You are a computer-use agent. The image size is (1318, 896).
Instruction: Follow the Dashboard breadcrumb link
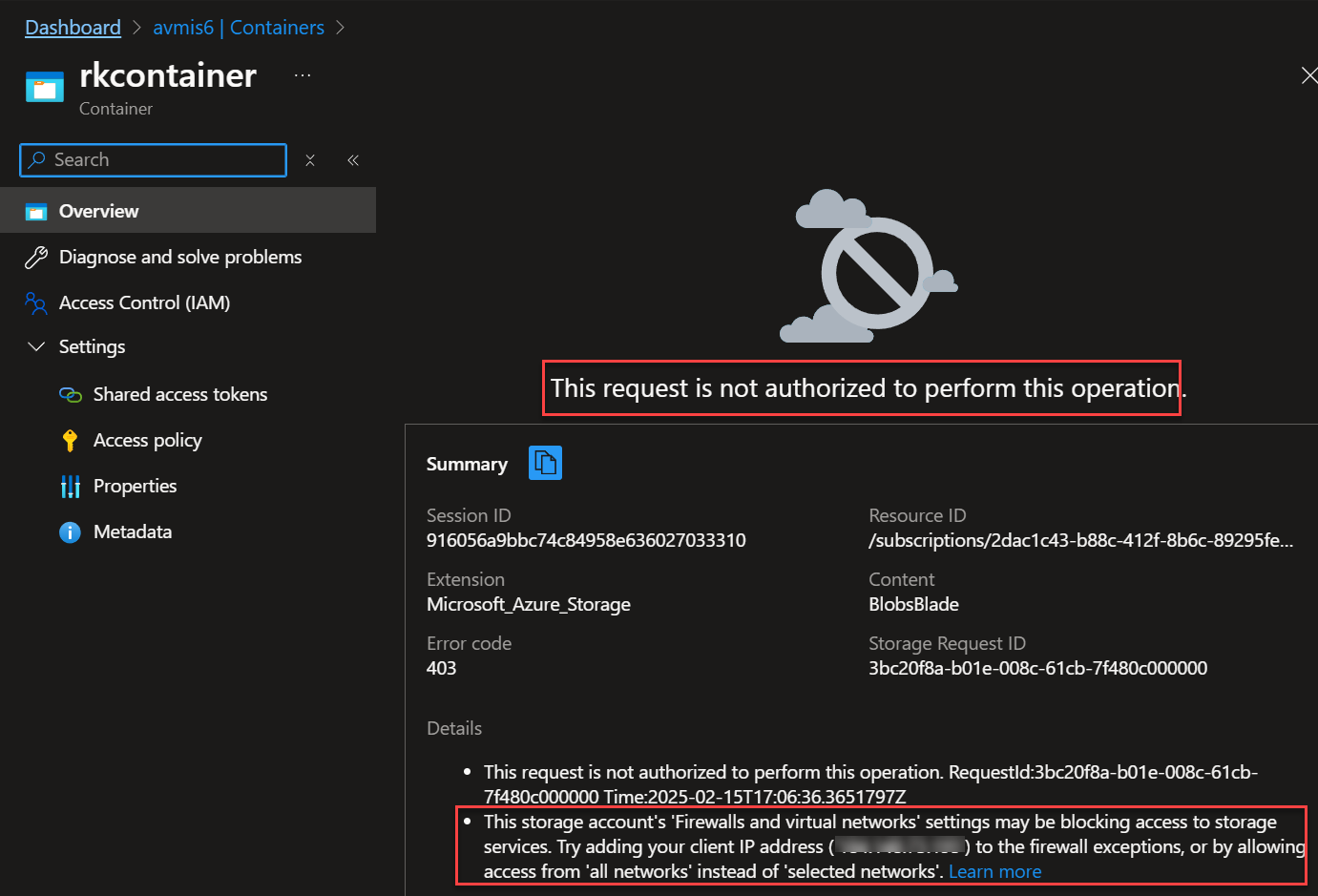(73, 28)
